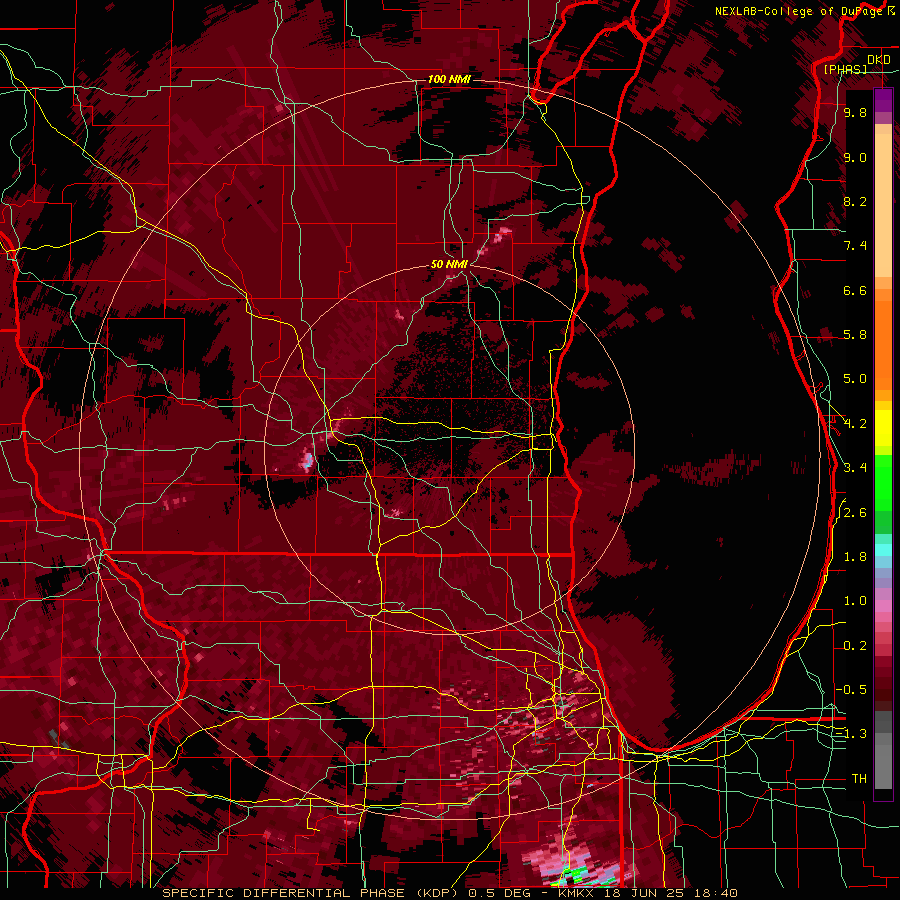Image resolution: width=900 pixels, height=900 pixels.
Task: Click the [PHAS] legend unit label
Action: coord(845,69)
